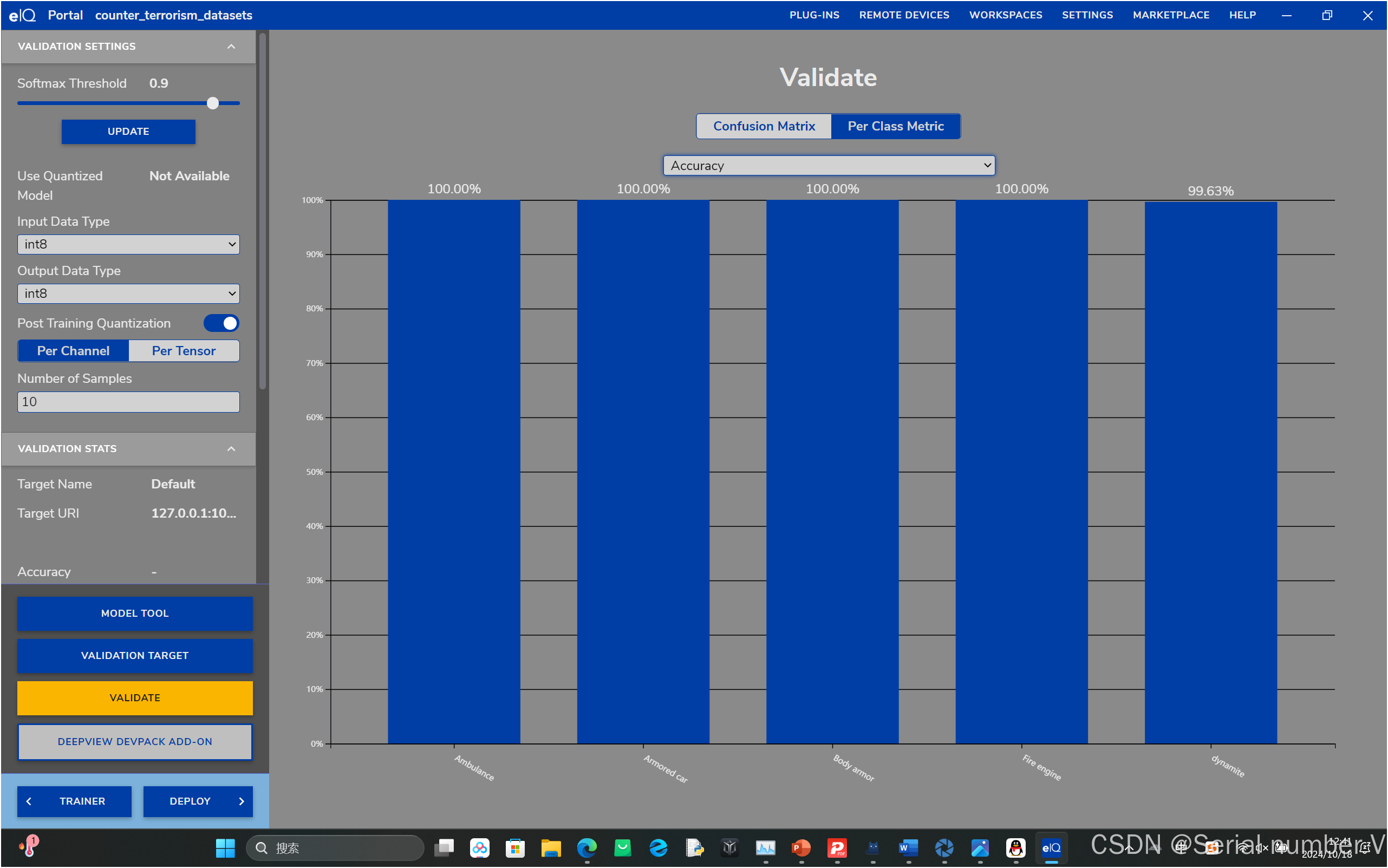Open the eIQ app in the taskbar
This screenshot has width=1388, height=868.
[x=1051, y=847]
